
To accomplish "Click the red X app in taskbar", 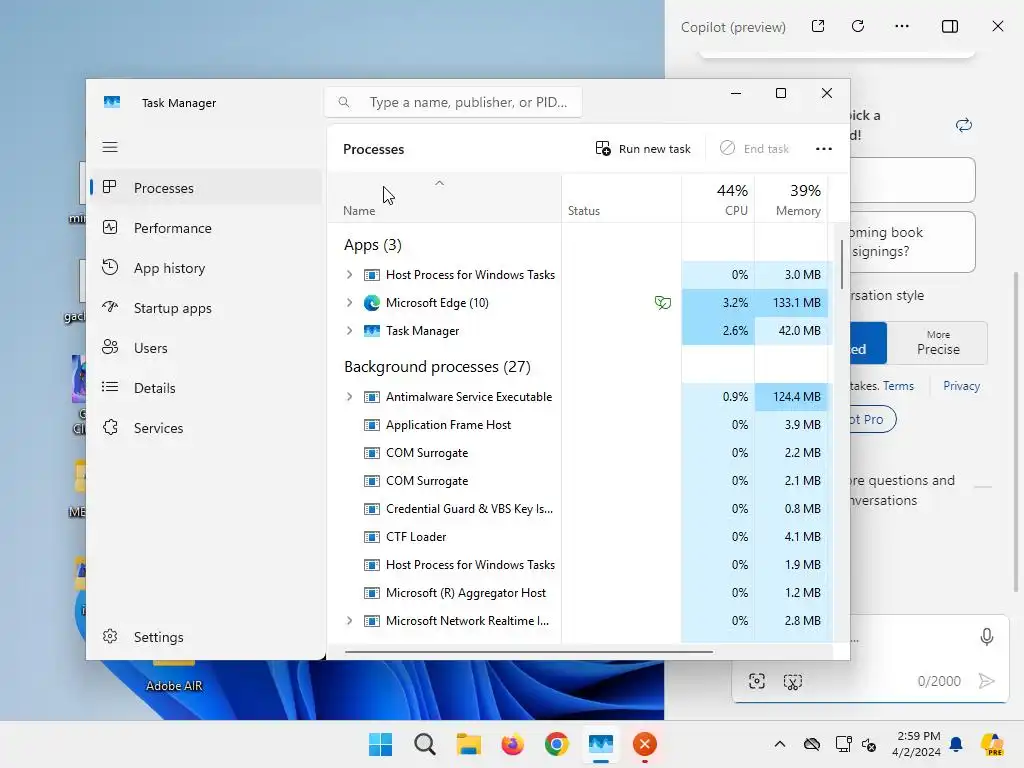I will click(645, 744).
